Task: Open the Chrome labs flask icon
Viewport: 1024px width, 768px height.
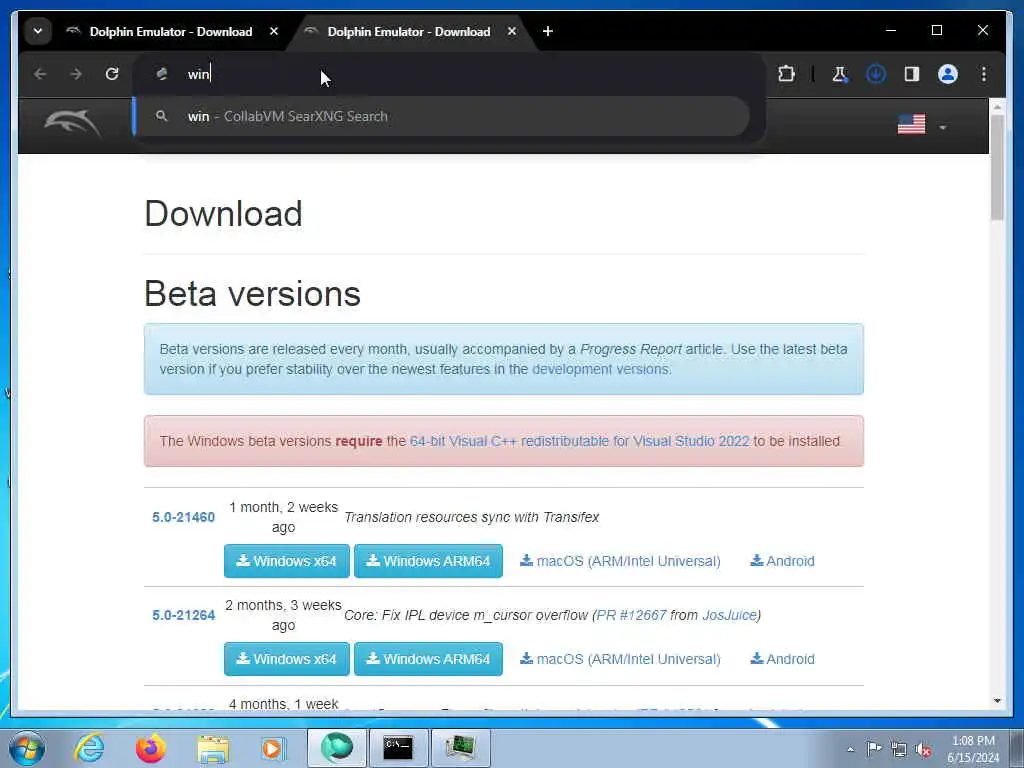Action: pos(840,74)
